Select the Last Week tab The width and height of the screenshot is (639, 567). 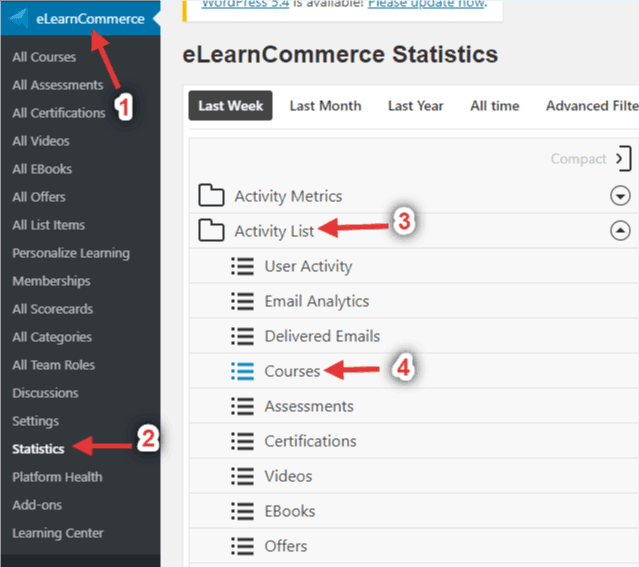(230, 106)
